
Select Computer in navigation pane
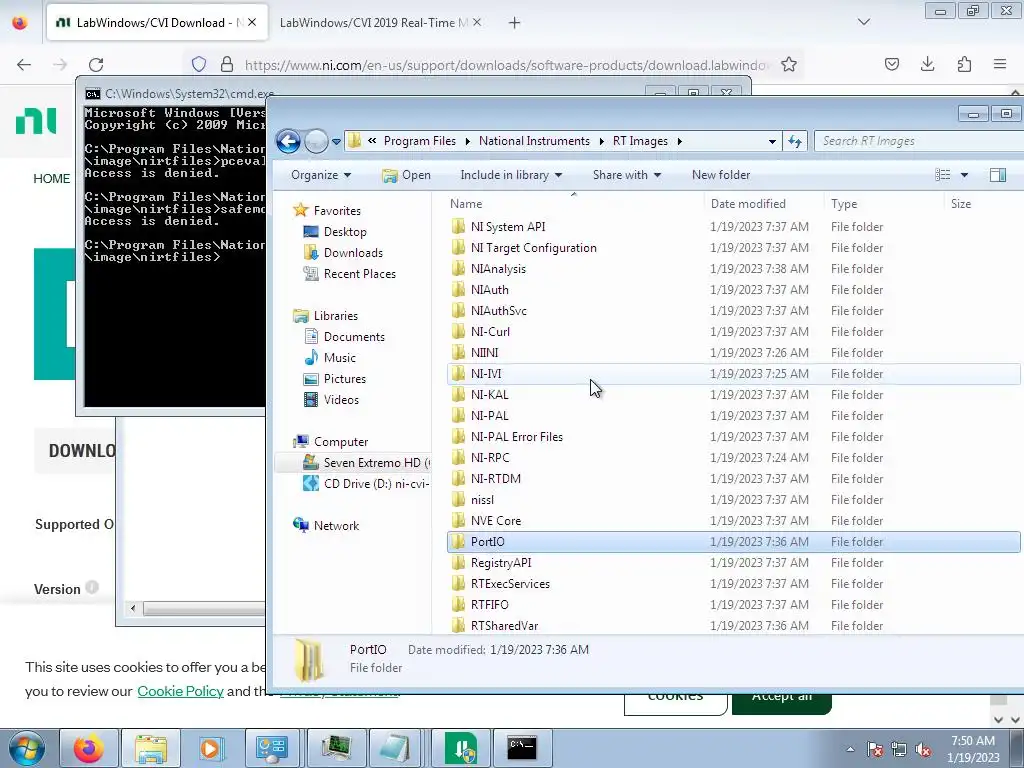[341, 441]
